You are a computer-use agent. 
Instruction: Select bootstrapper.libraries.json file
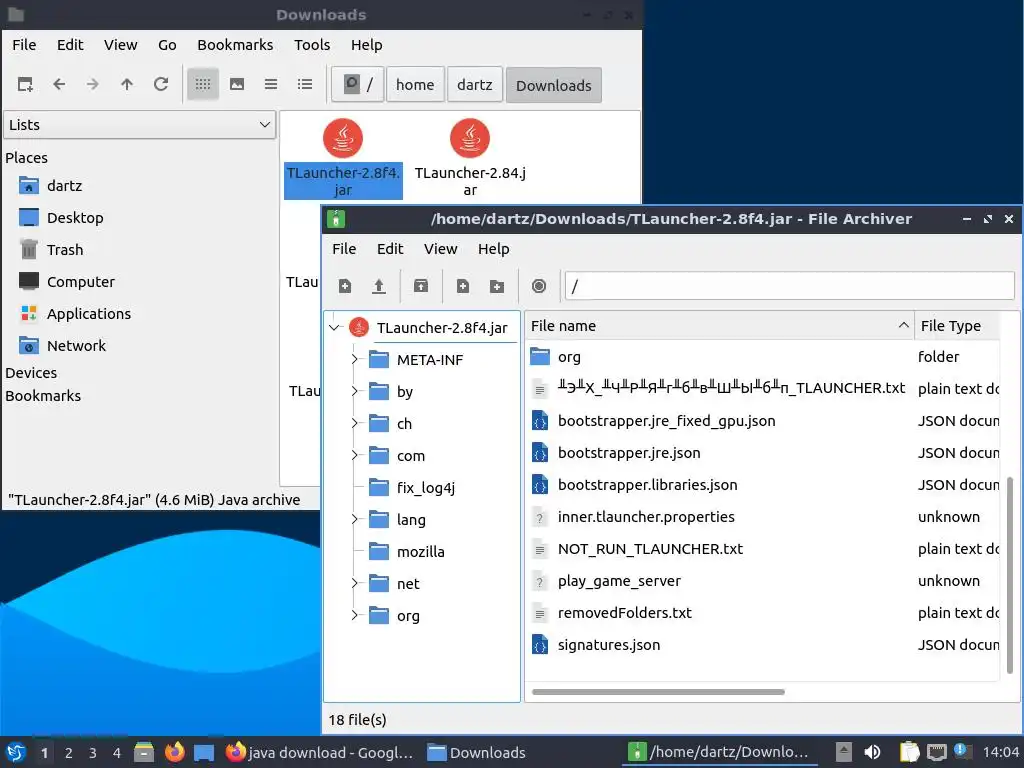click(634, 485)
